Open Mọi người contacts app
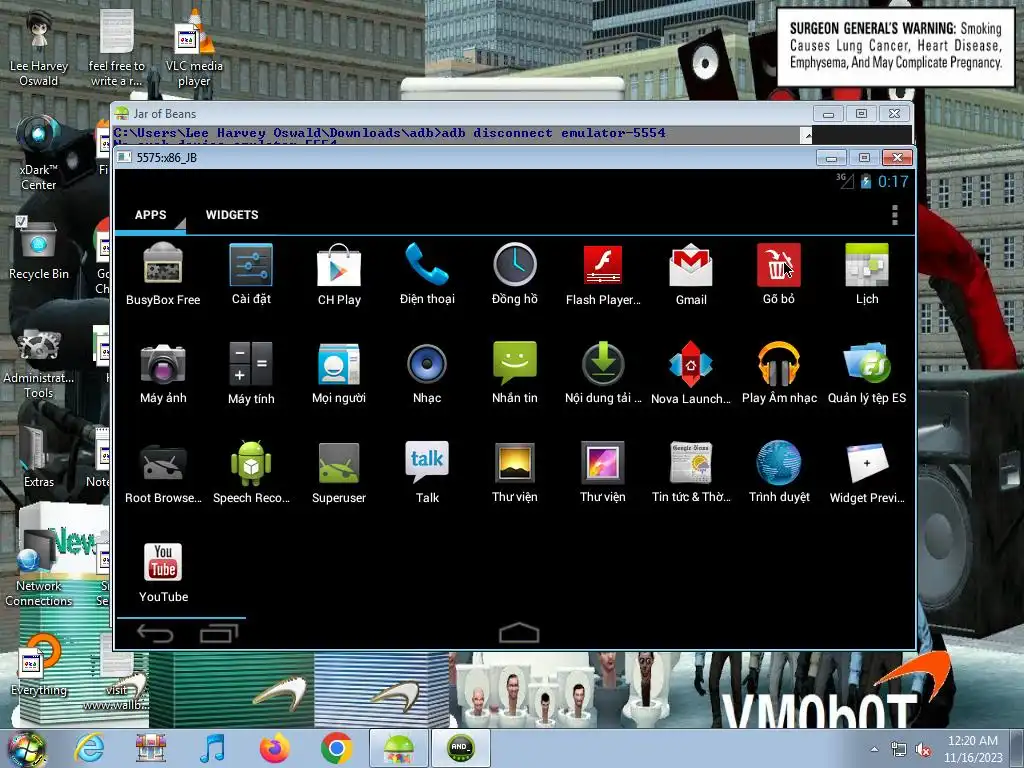Image resolution: width=1024 pixels, height=768 pixels. 339,374
